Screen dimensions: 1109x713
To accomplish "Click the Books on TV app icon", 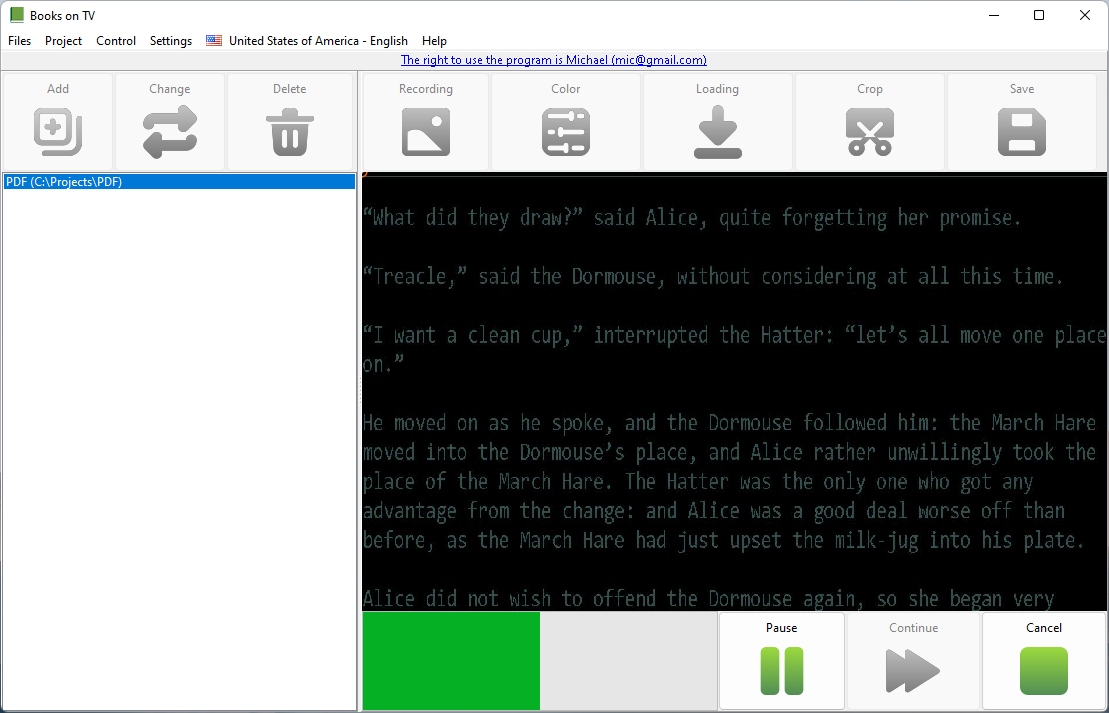I will click(16, 15).
